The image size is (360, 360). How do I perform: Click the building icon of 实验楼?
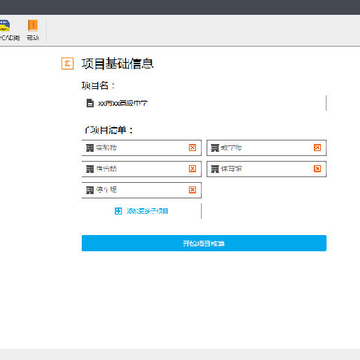(90, 148)
